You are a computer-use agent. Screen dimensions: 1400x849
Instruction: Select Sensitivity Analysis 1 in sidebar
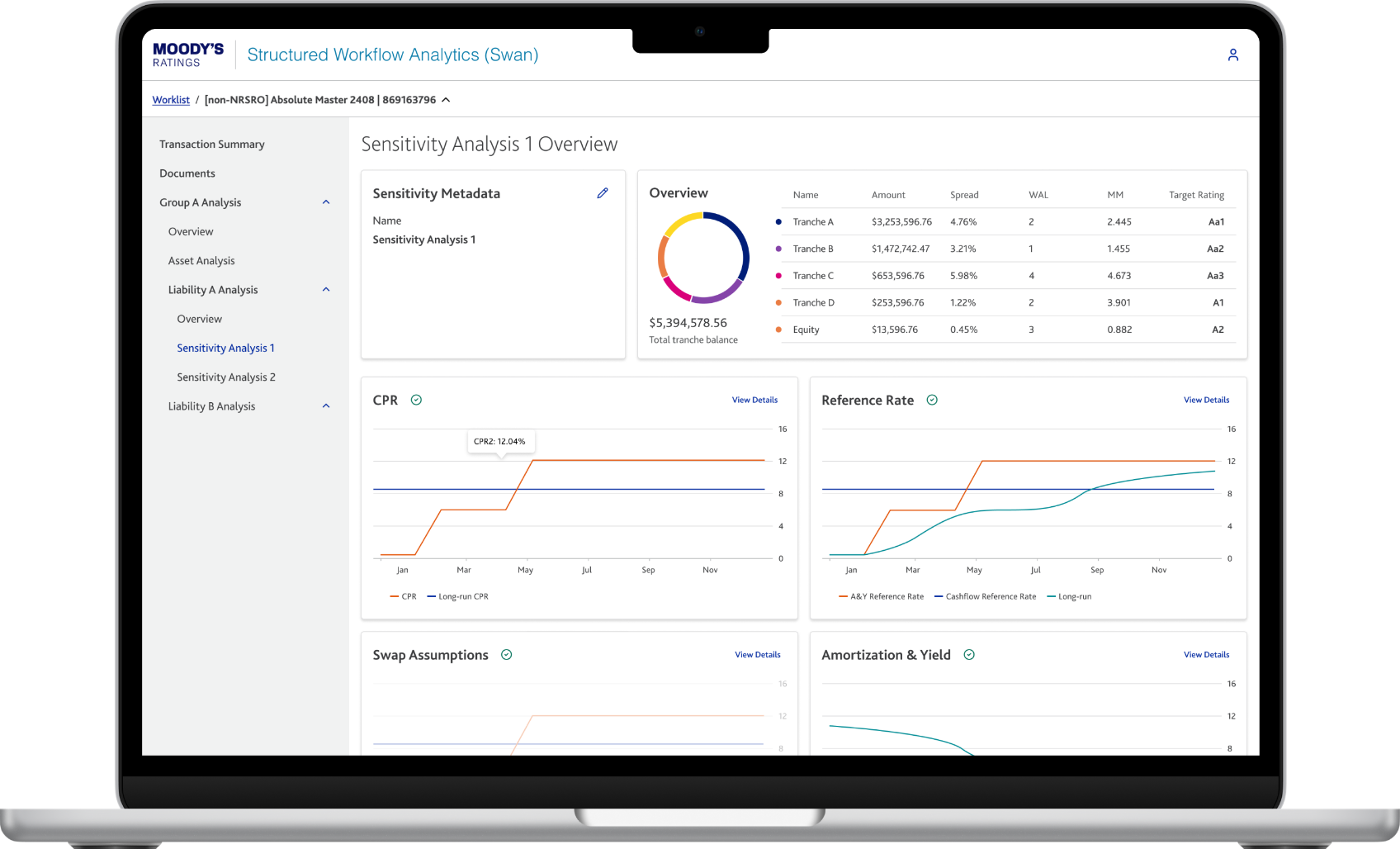(x=225, y=349)
